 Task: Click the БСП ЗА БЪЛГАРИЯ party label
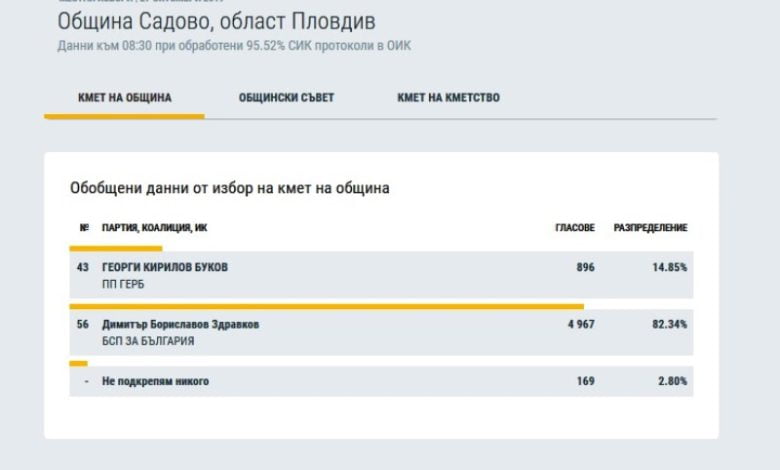point(148,341)
